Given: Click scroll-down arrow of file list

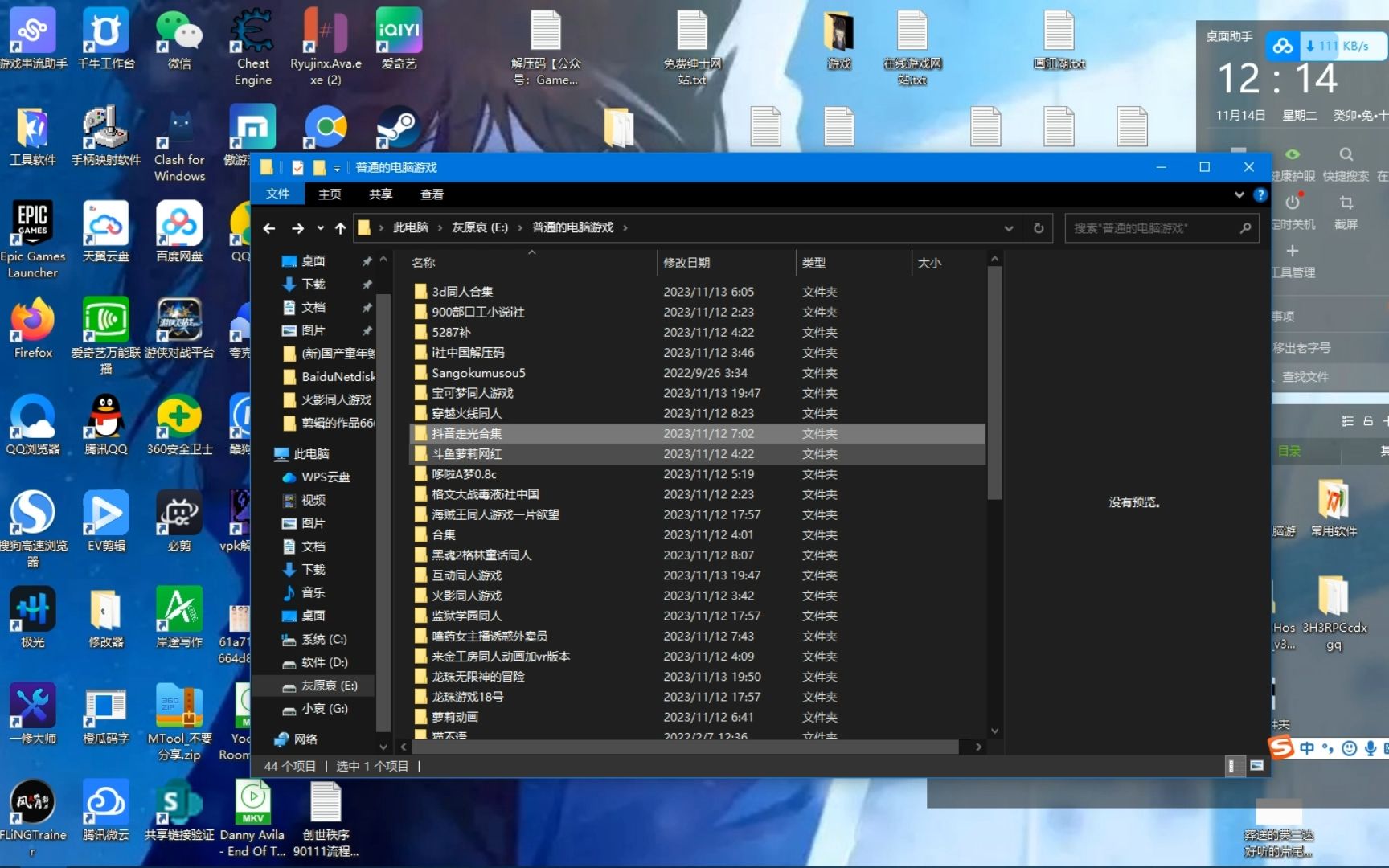Looking at the screenshot, I should point(994,731).
